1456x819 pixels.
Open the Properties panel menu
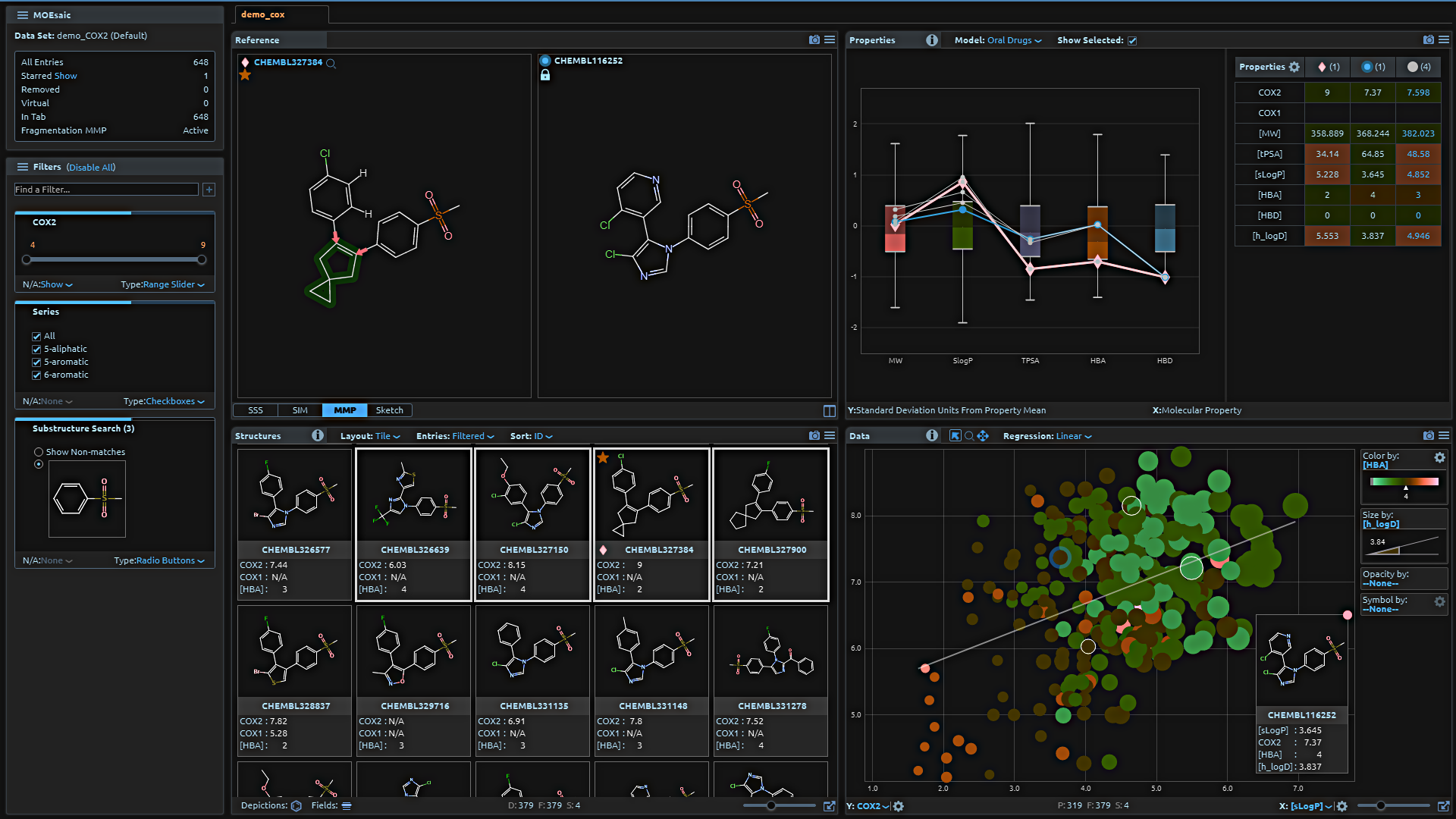(1444, 39)
